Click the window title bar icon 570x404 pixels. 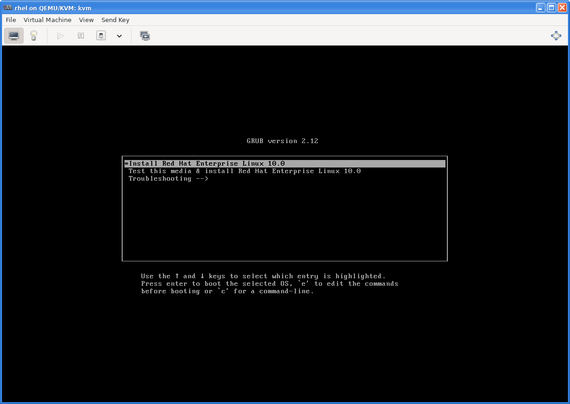click(x=8, y=7)
